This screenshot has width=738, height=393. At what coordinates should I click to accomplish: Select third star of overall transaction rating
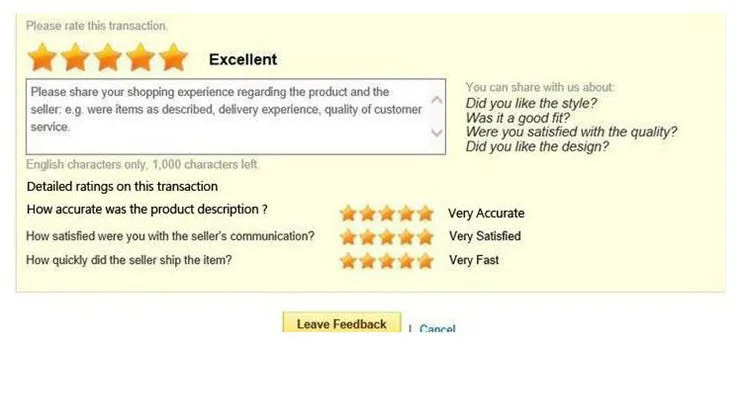pos(108,57)
